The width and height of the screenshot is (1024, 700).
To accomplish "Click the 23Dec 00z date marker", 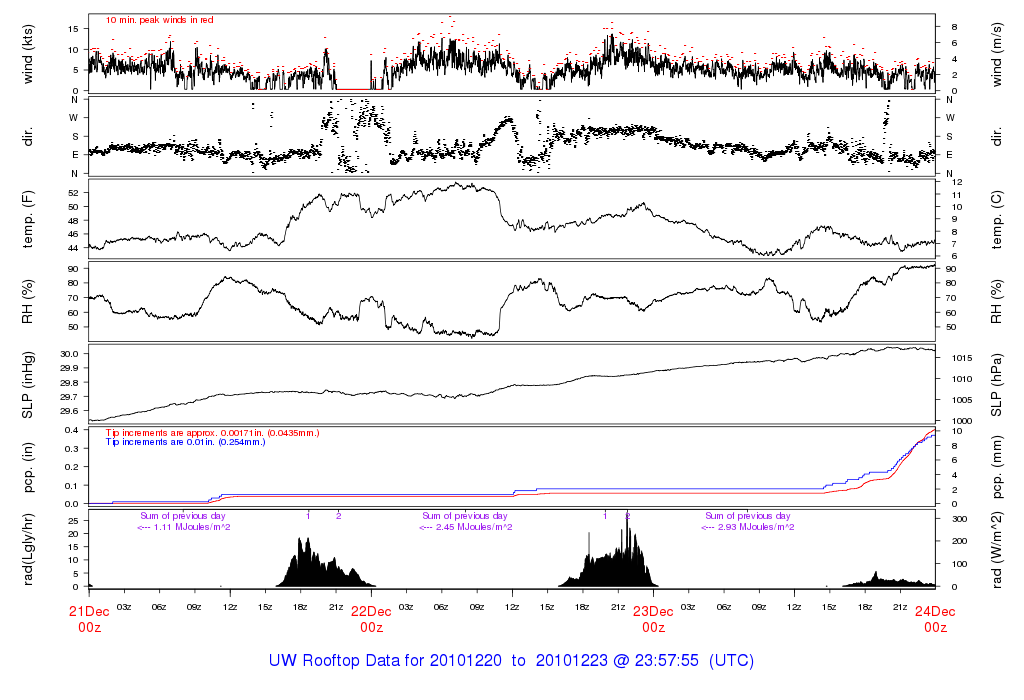I will point(653,619).
